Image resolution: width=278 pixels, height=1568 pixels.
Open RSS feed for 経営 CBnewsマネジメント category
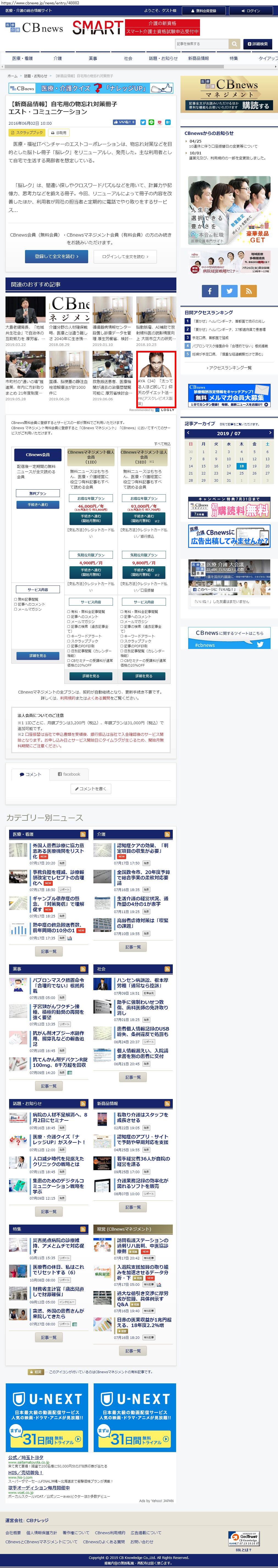coord(167,1229)
